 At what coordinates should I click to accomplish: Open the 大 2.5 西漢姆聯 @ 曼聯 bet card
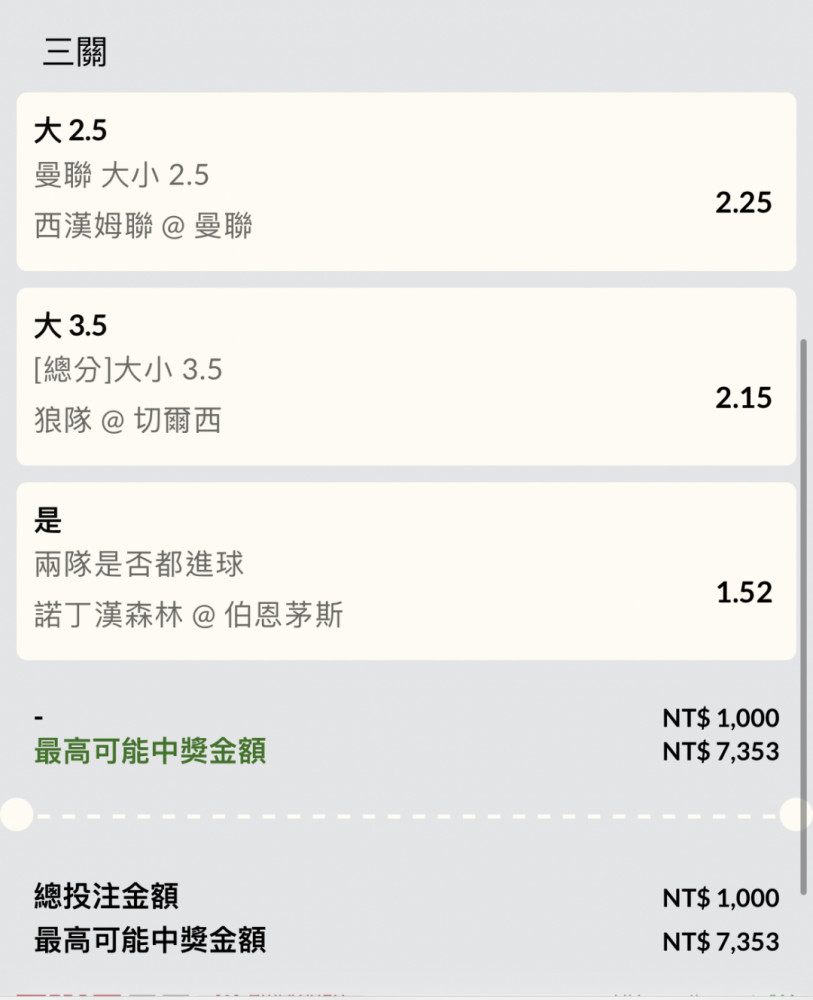click(x=406, y=182)
